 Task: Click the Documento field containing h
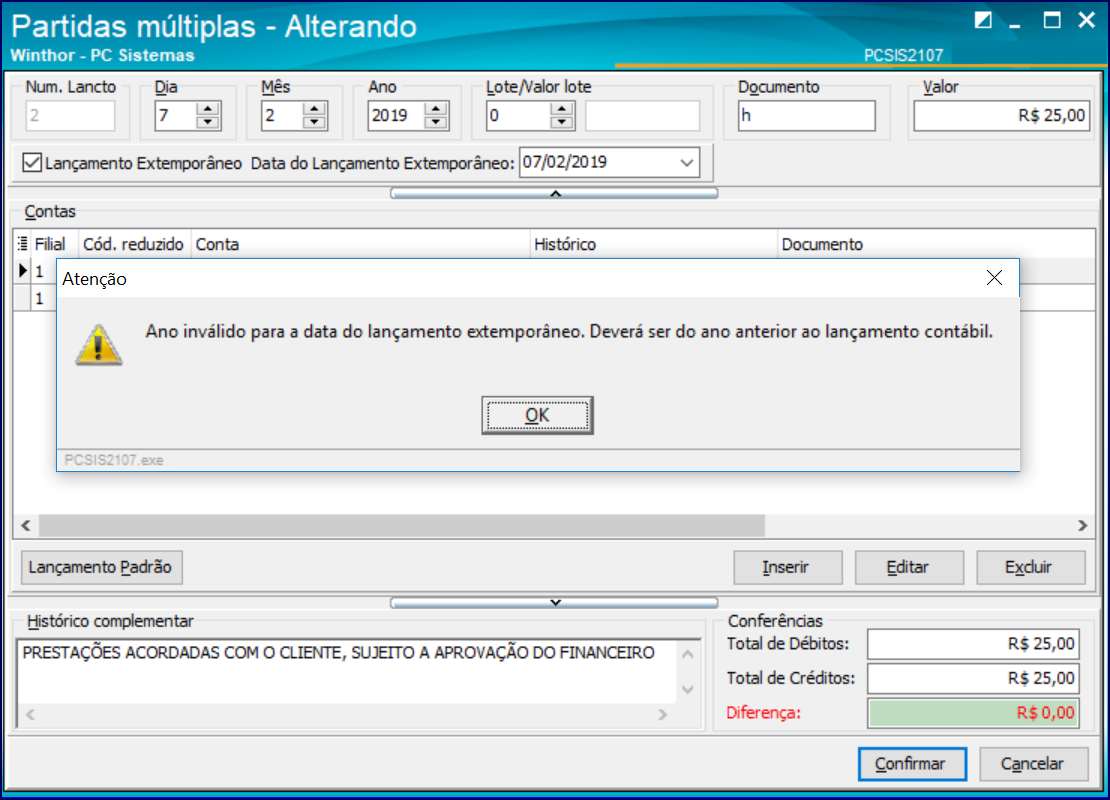click(806, 115)
